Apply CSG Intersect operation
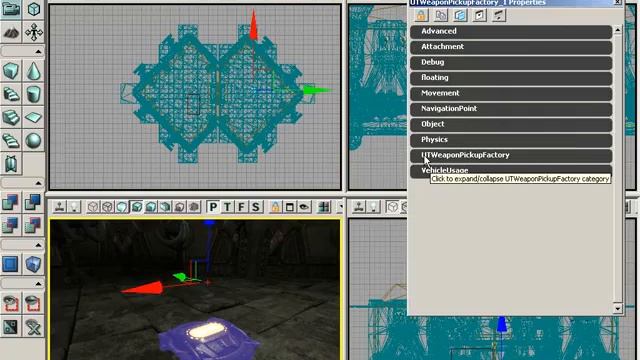 pyautogui.click(x=11, y=225)
